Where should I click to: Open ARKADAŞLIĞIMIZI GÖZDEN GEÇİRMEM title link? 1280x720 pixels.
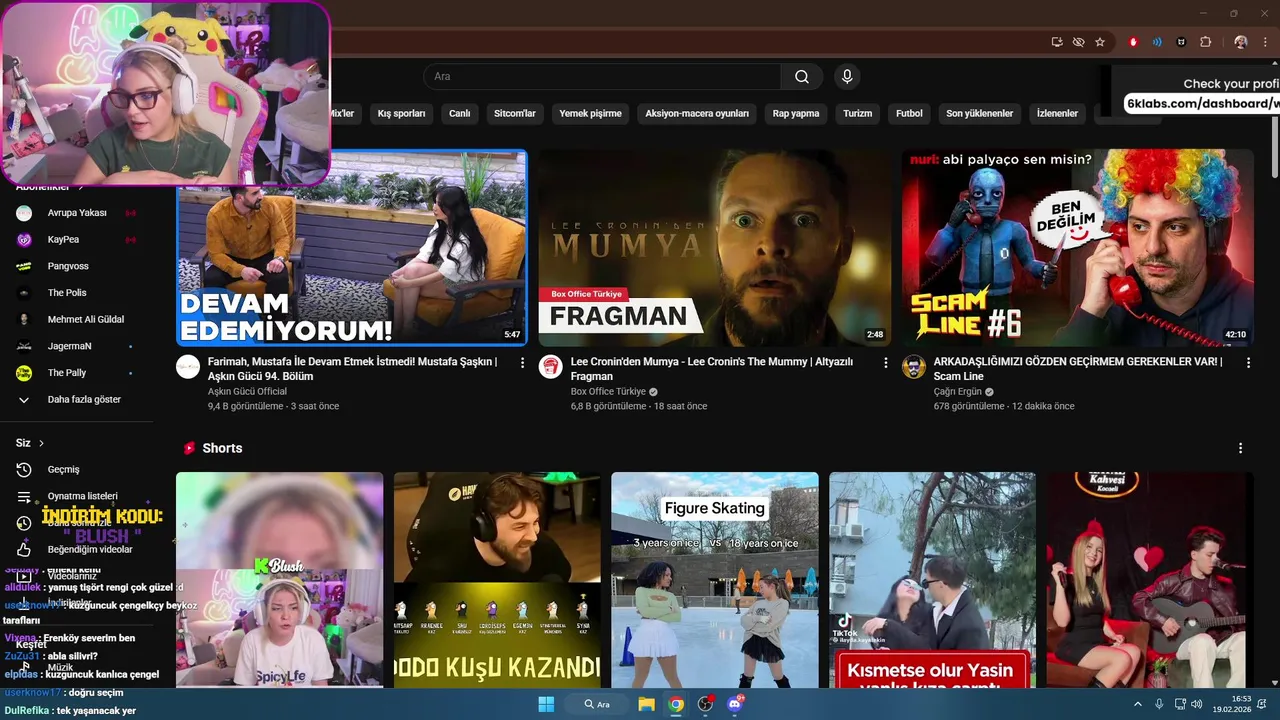(x=1078, y=369)
